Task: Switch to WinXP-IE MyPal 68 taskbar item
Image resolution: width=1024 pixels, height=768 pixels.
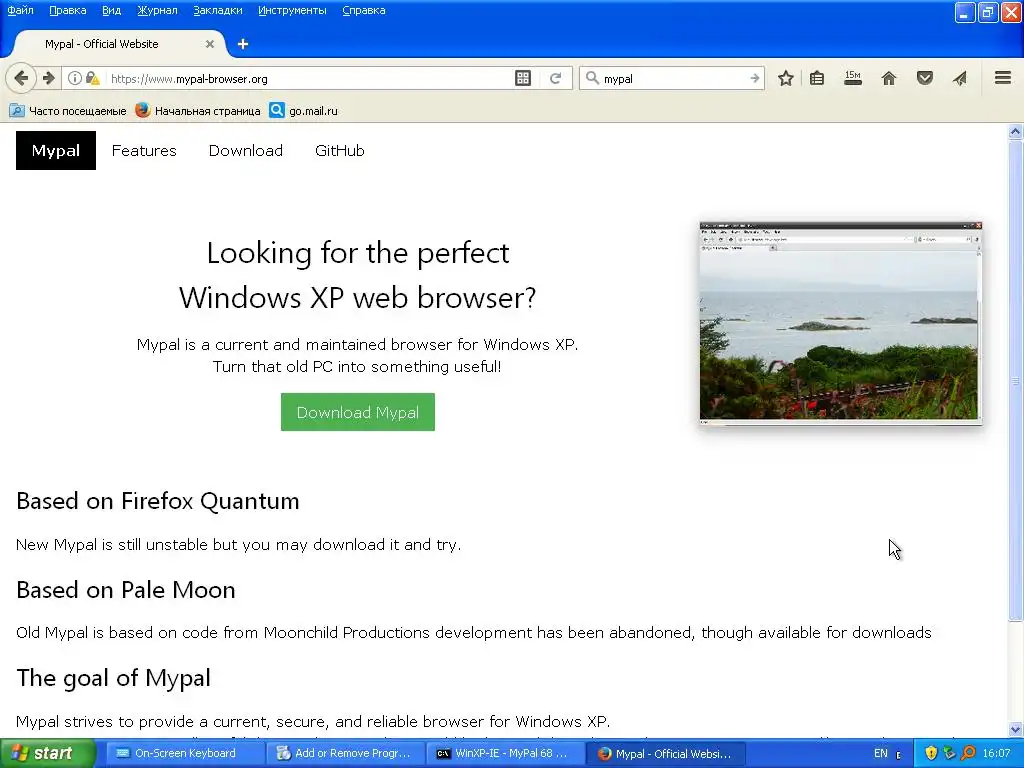Action: pos(504,753)
